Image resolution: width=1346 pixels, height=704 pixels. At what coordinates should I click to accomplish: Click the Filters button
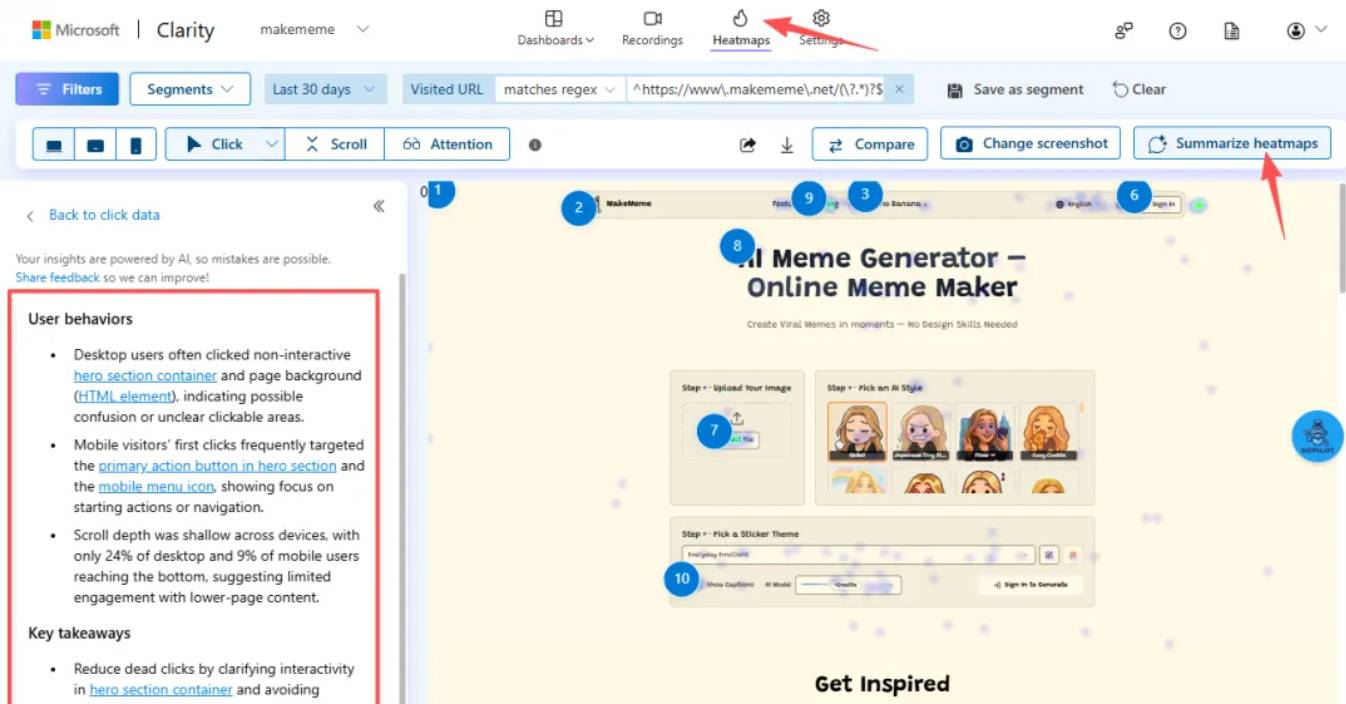(67, 89)
